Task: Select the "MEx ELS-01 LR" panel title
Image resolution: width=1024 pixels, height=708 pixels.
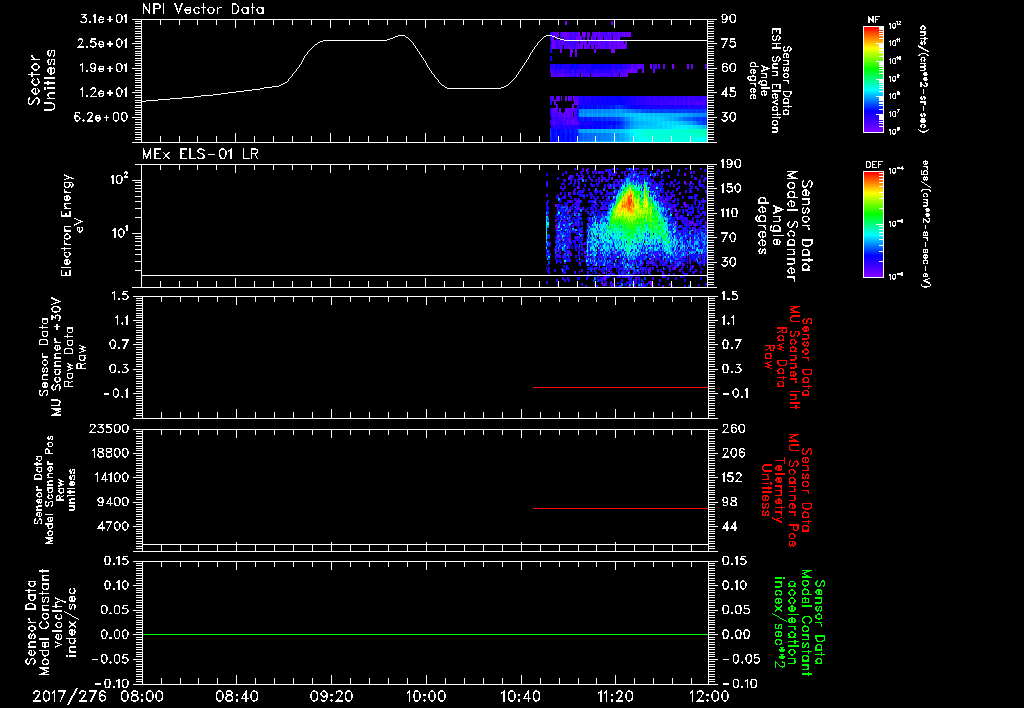Action: click(200, 154)
